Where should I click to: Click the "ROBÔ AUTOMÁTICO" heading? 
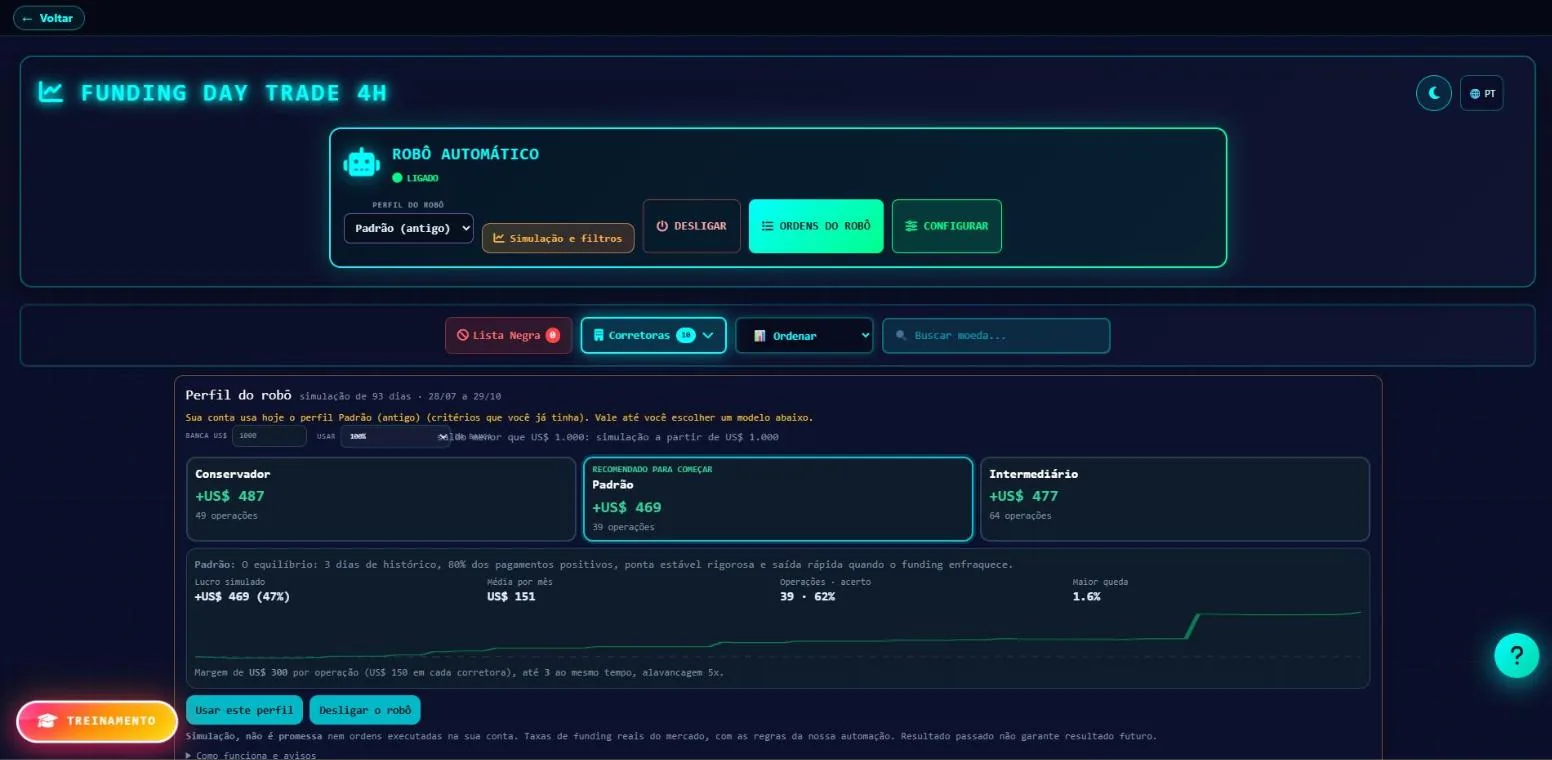pos(465,154)
